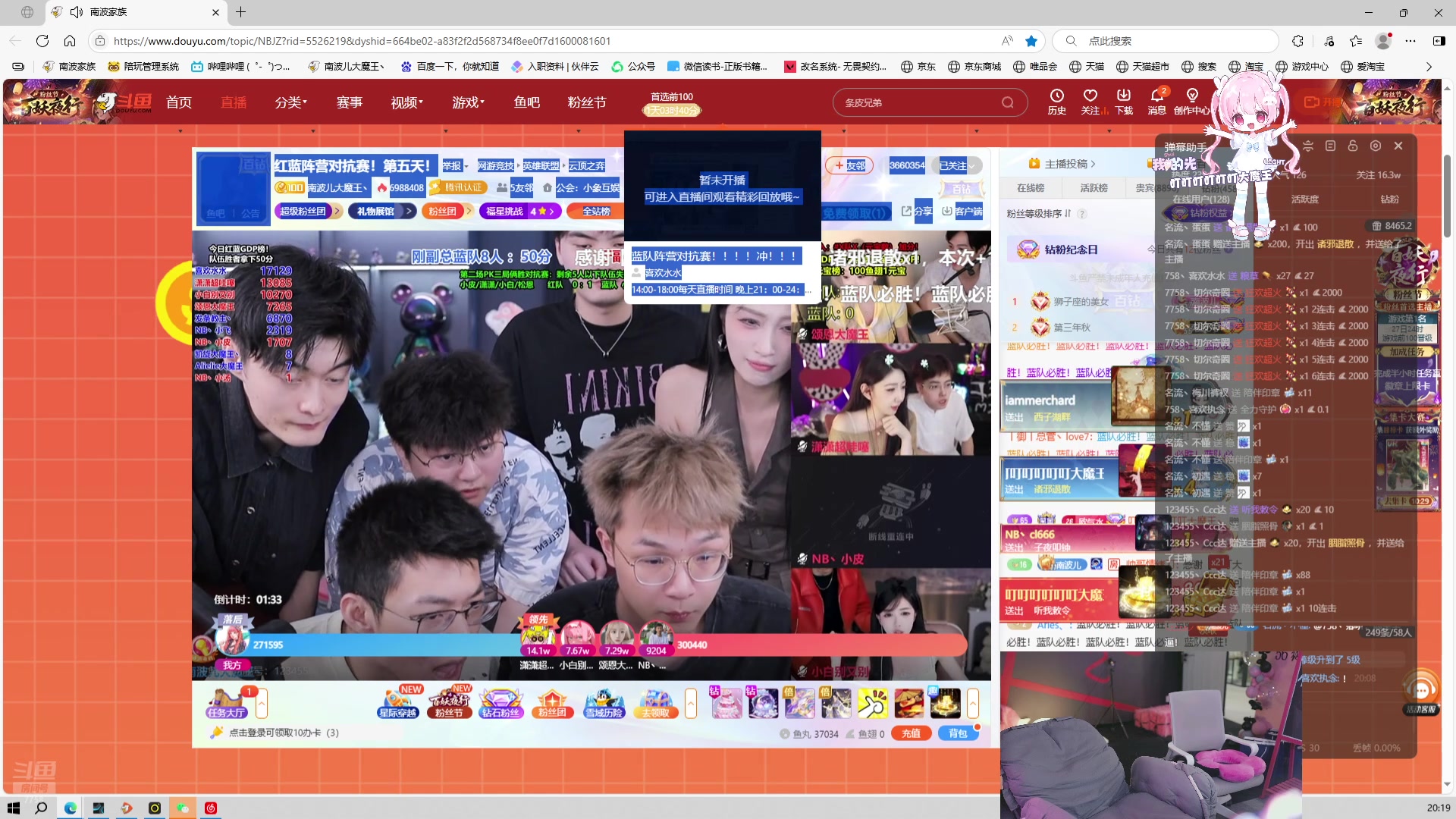Switch to the 在线榜 tab

(x=1031, y=188)
